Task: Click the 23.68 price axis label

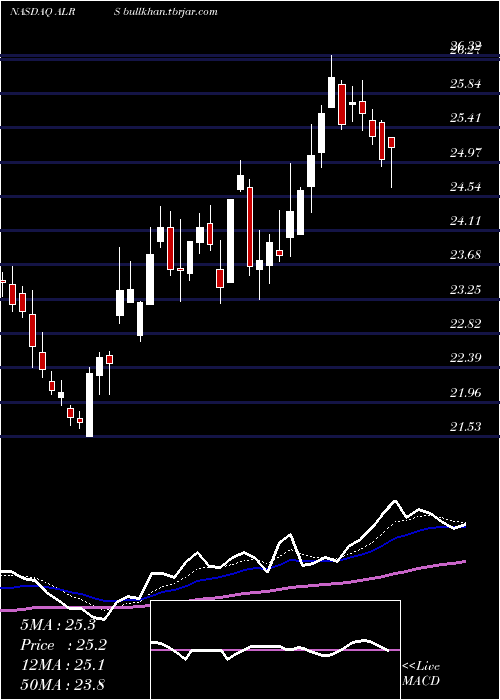Action: [466, 255]
